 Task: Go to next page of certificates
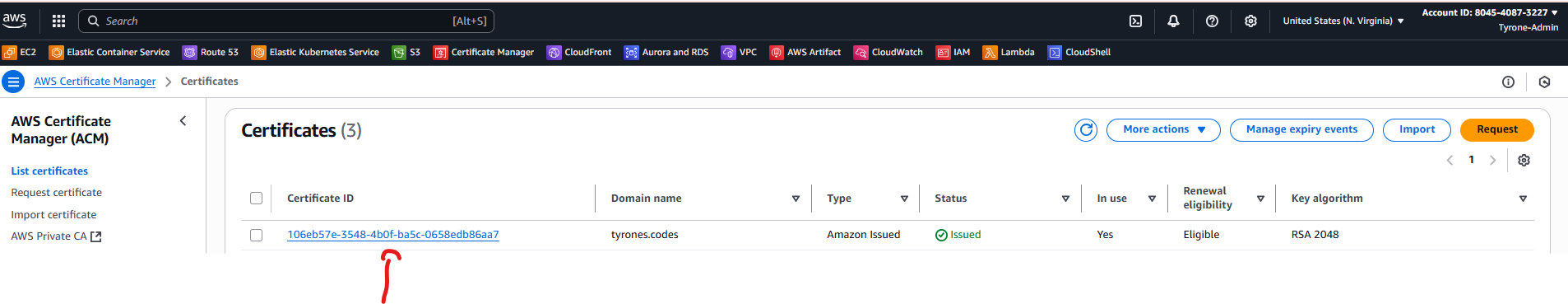point(1492,161)
